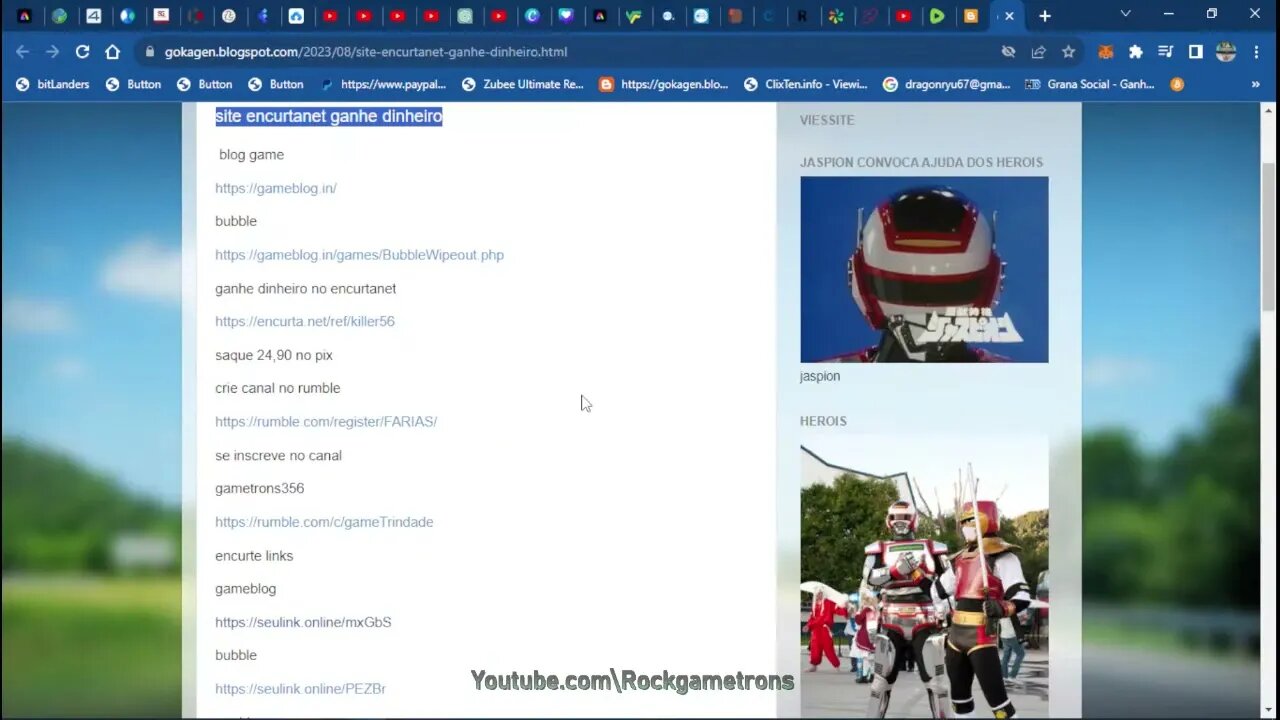Click the 'saque 24,90 no pix' text
This screenshot has width=1280, height=720.
tap(274, 355)
